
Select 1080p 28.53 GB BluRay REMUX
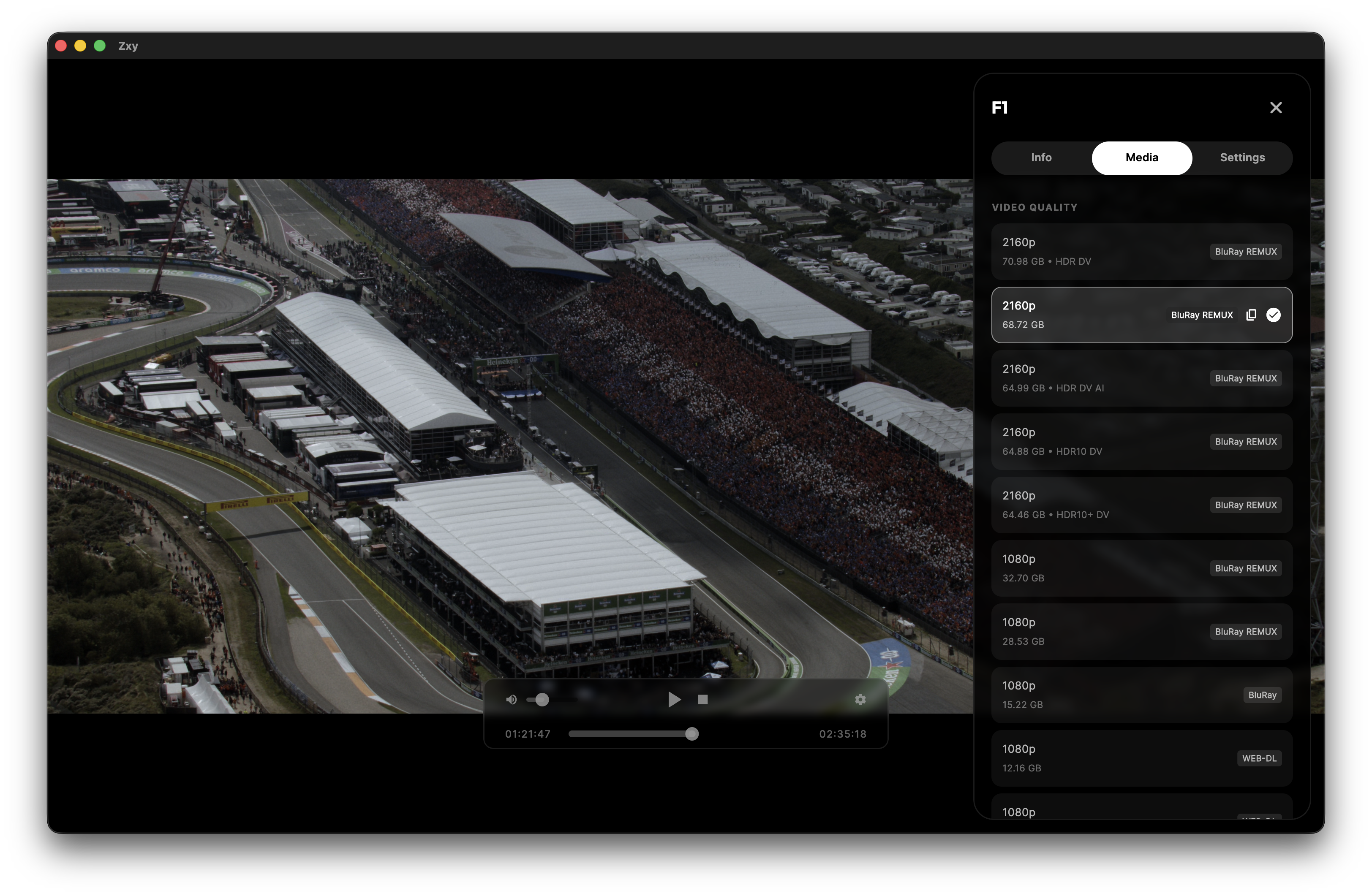pyautogui.click(x=1141, y=632)
